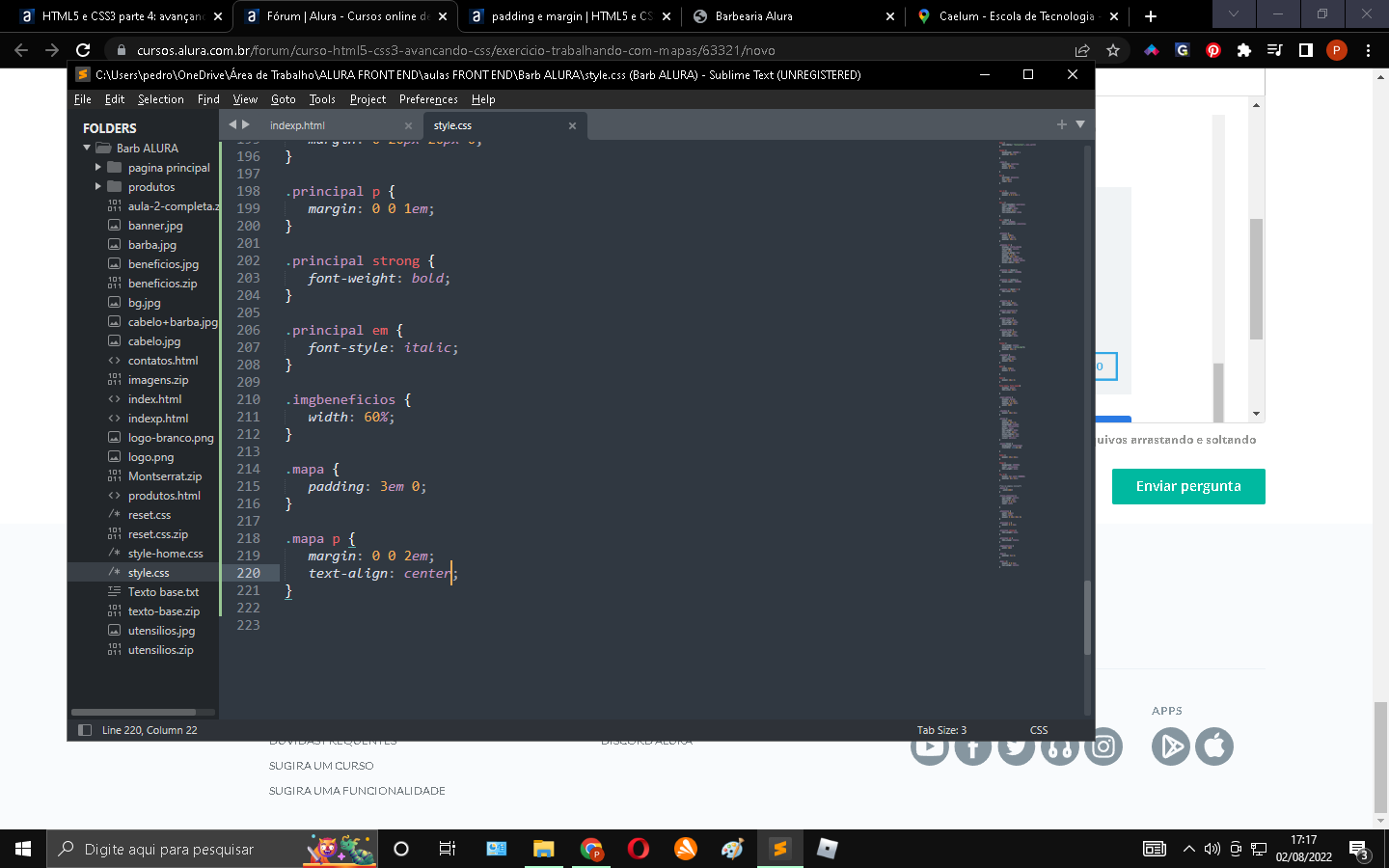Screen dimensions: 1389x868
Task: Open the File menu
Action: pyautogui.click(x=83, y=99)
